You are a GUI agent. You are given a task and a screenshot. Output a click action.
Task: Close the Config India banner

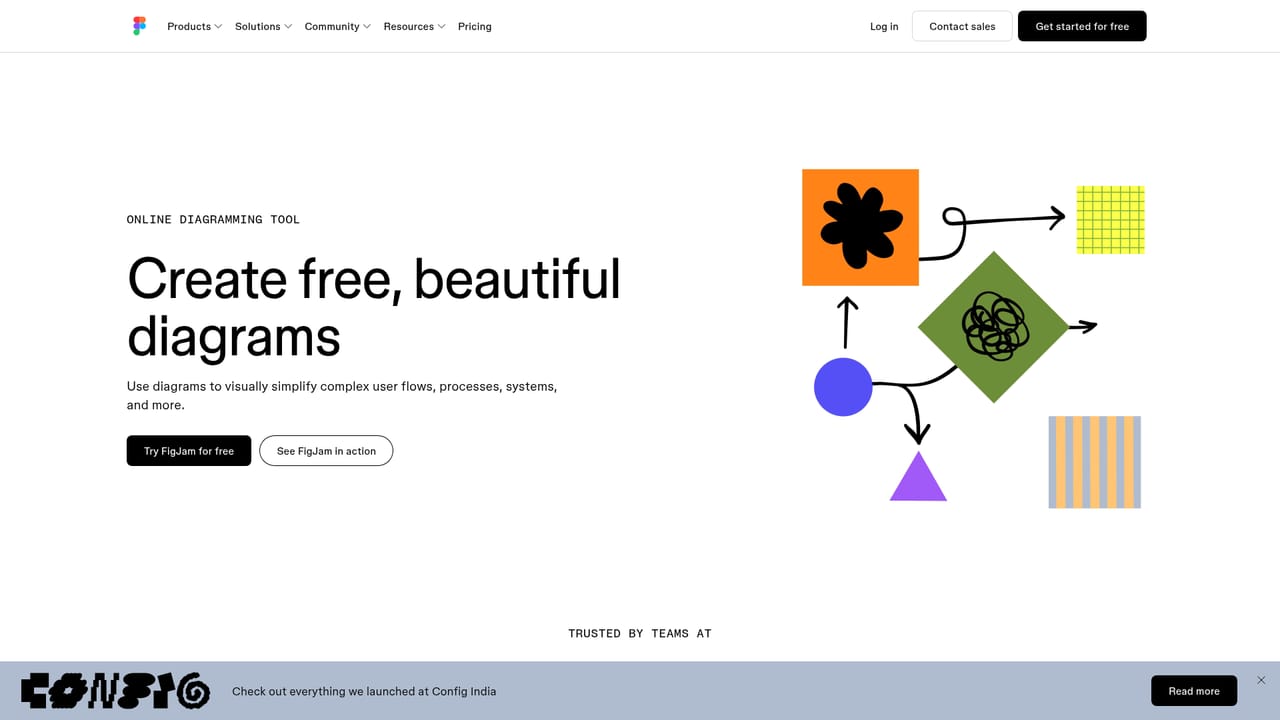[x=1261, y=680]
